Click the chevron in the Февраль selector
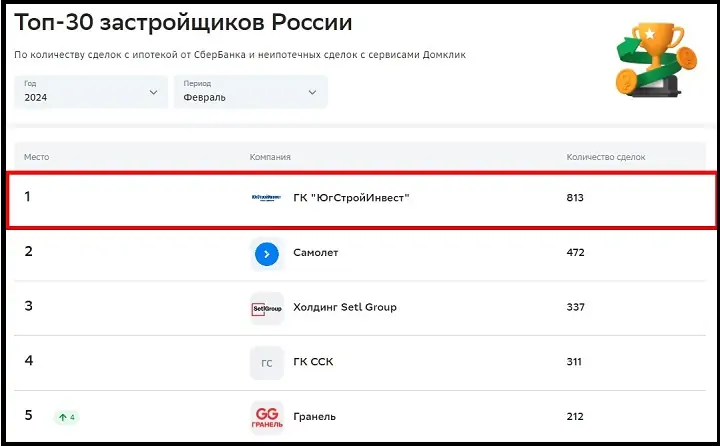The height and width of the screenshot is (446, 720). coord(313,92)
